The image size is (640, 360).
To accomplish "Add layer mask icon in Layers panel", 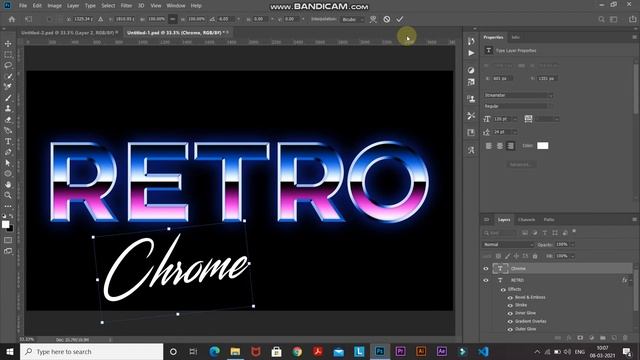I will click(580, 338).
